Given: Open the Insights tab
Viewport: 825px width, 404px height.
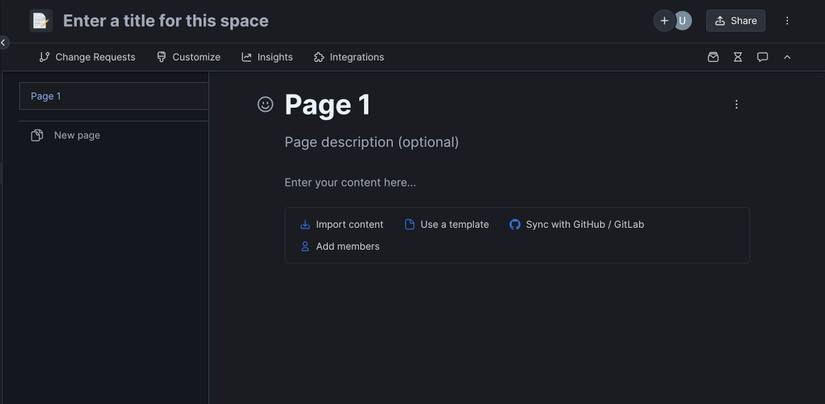Looking at the screenshot, I should pyautogui.click(x=267, y=57).
